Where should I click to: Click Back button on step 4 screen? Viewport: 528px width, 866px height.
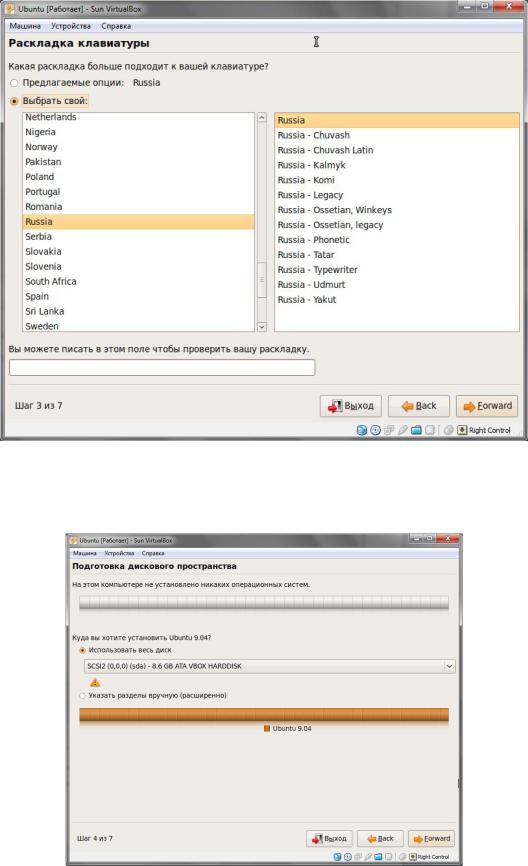coord(380,838)
